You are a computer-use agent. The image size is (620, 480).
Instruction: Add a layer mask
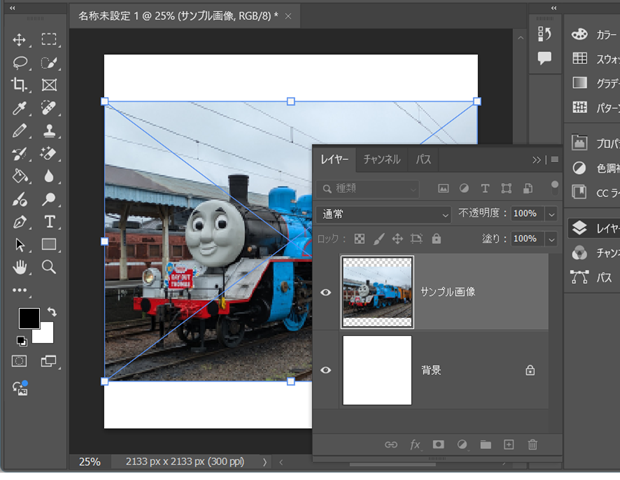(x=438, y=444)
